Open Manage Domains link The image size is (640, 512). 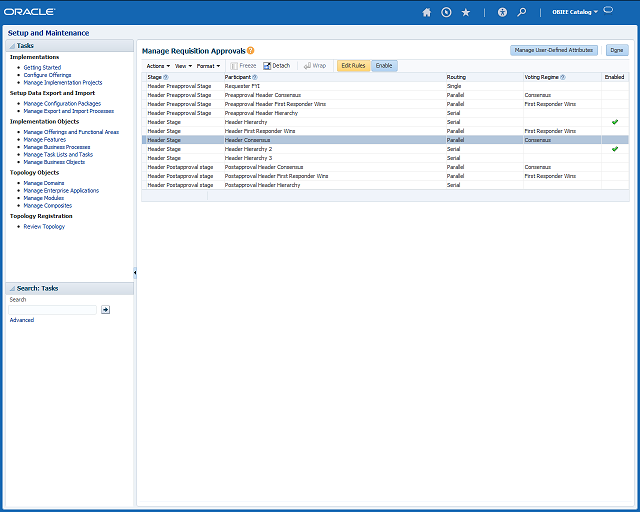point(44,183)
